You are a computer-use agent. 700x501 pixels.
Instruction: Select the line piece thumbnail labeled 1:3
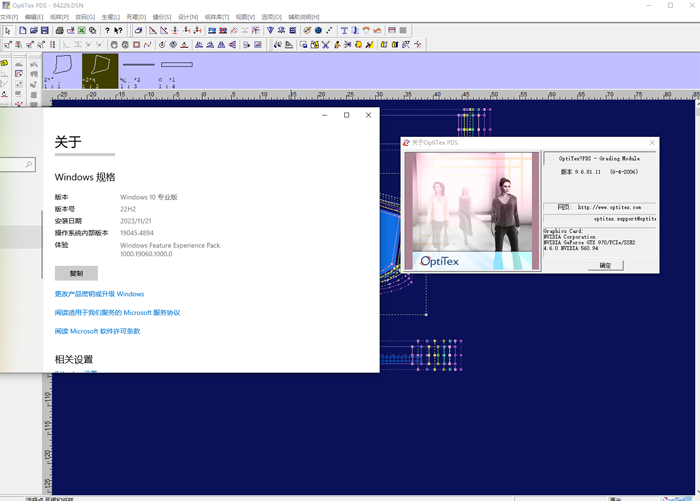[x=138, y=71]
